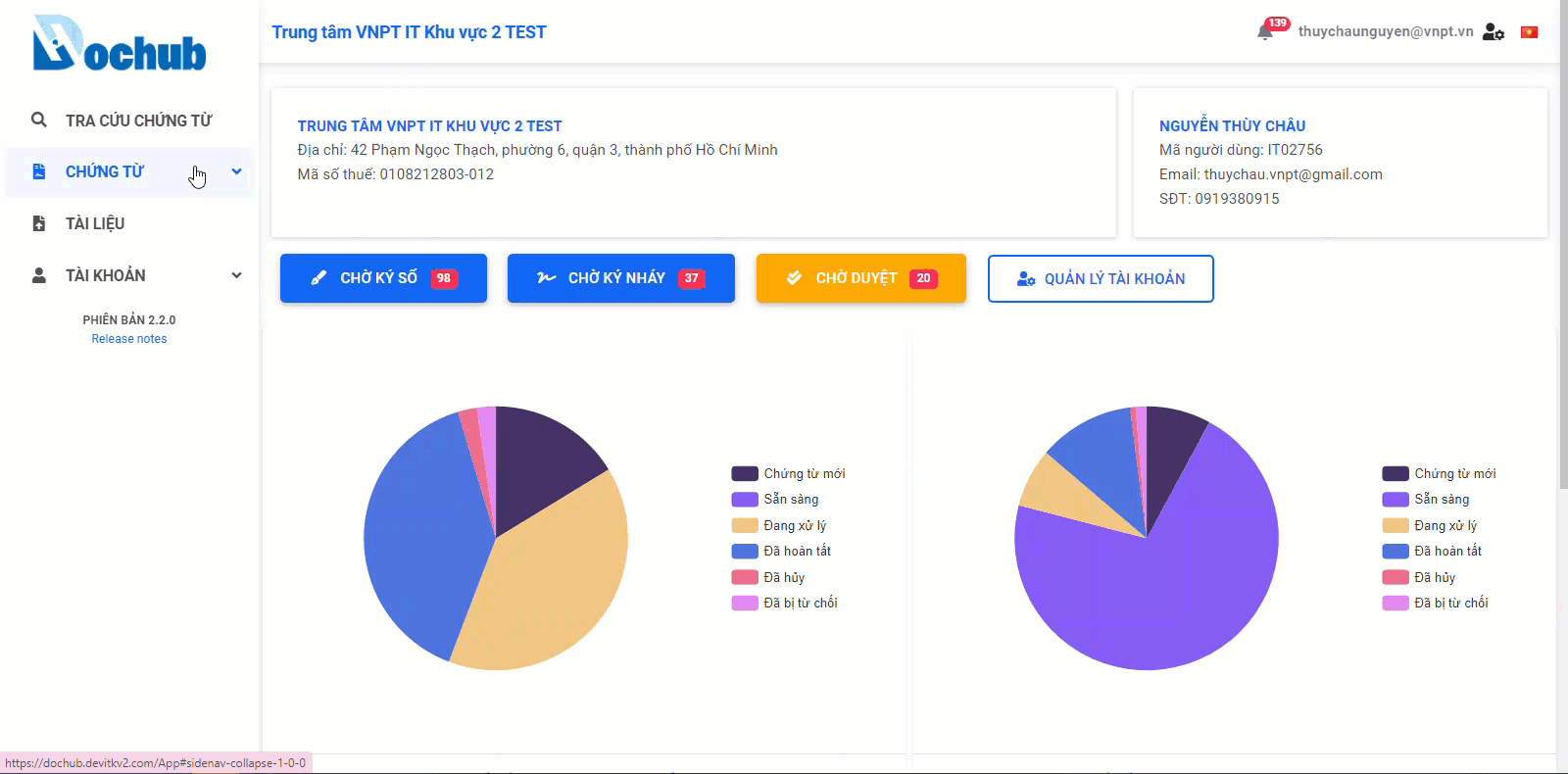
Task: Click the check icon on CHỜ DUYỆT
Action: pyautogui.click(x=795, y=278)
